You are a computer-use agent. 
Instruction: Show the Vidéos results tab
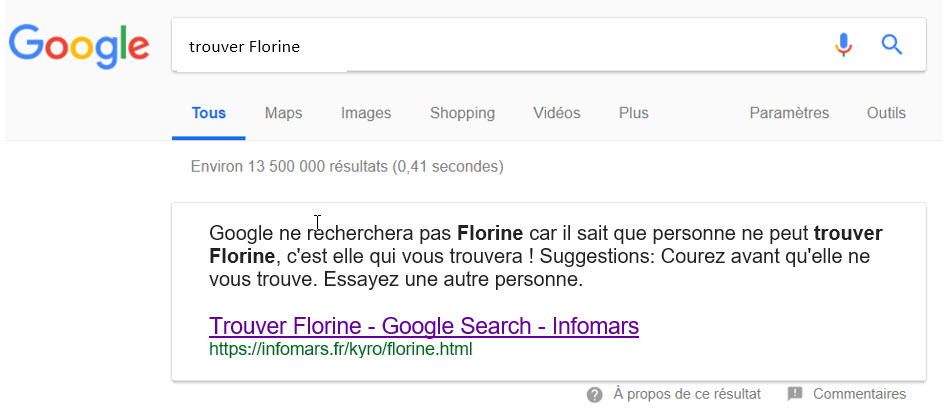[556, 113]
